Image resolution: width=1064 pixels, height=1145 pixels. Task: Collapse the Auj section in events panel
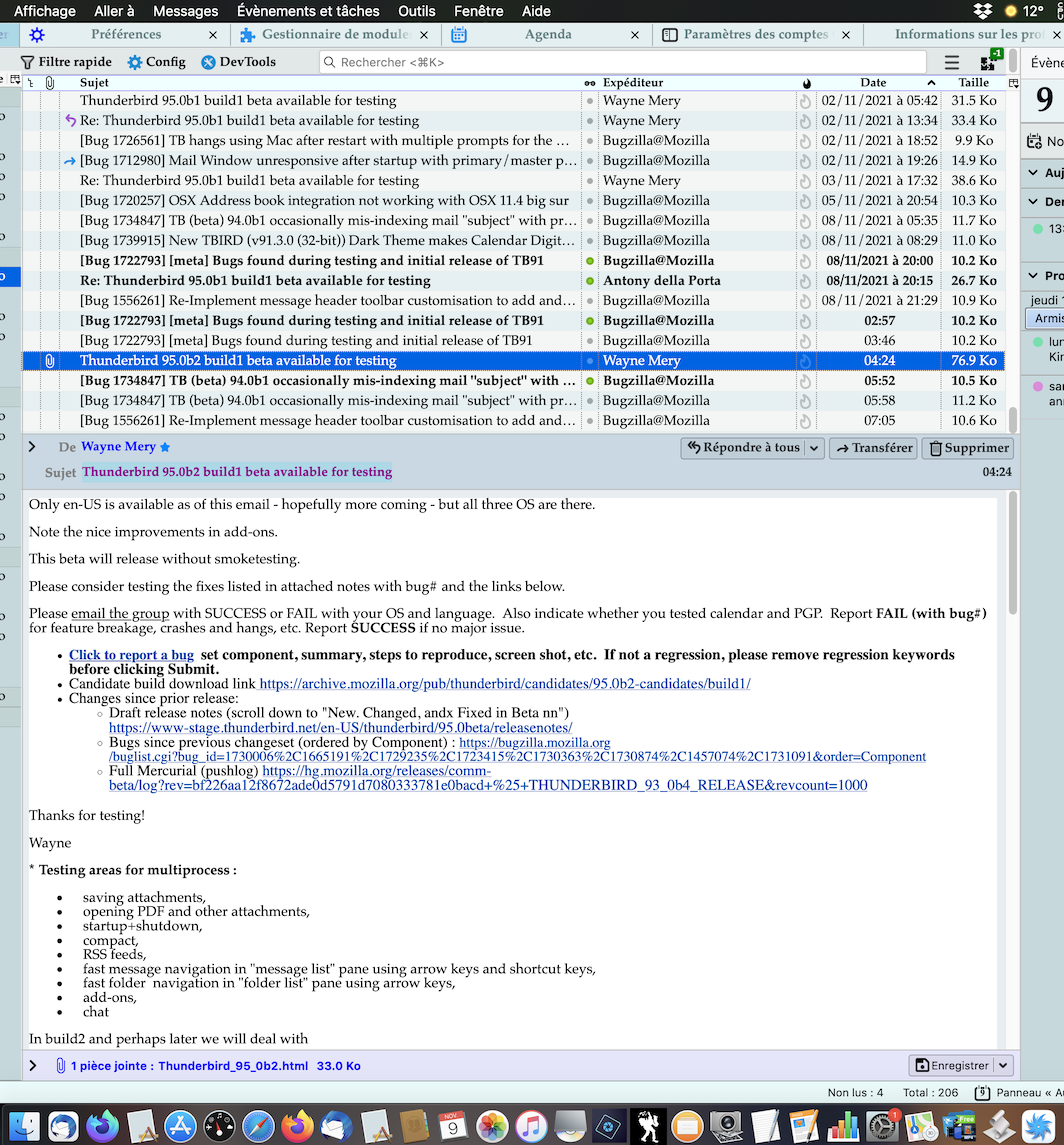[x=1033, y=173]
